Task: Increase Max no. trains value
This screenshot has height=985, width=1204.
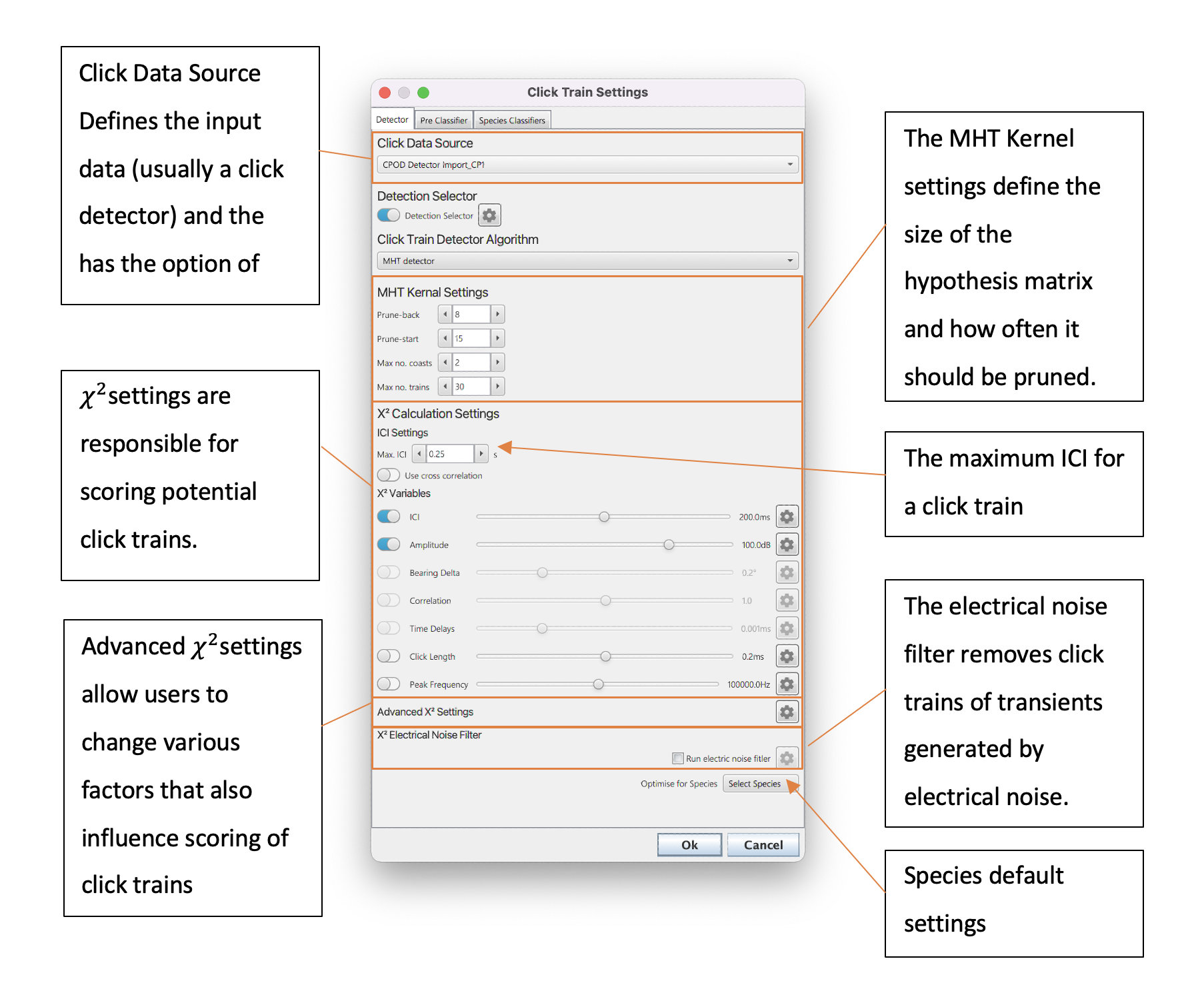Action: 497,386
